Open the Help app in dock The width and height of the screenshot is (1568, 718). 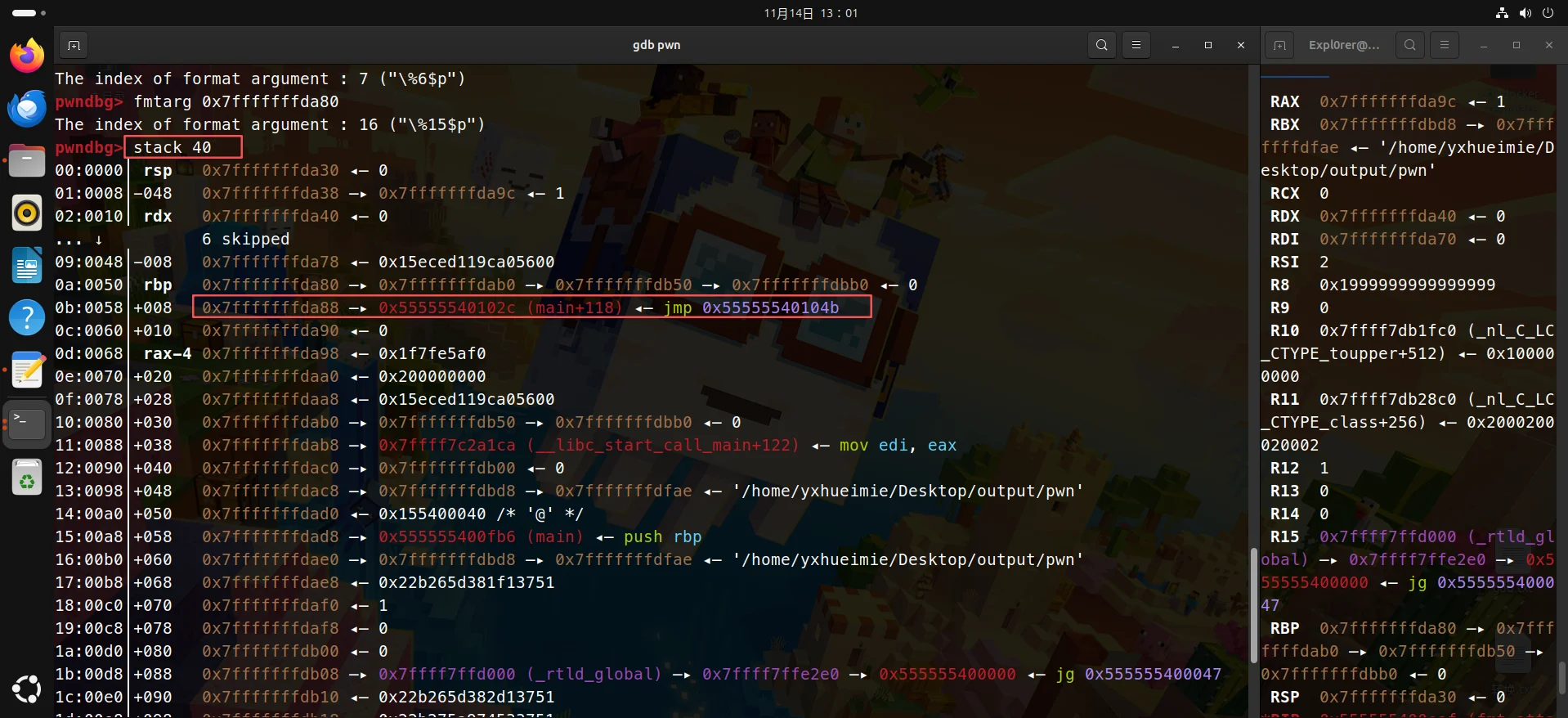[x=27, y=317]
